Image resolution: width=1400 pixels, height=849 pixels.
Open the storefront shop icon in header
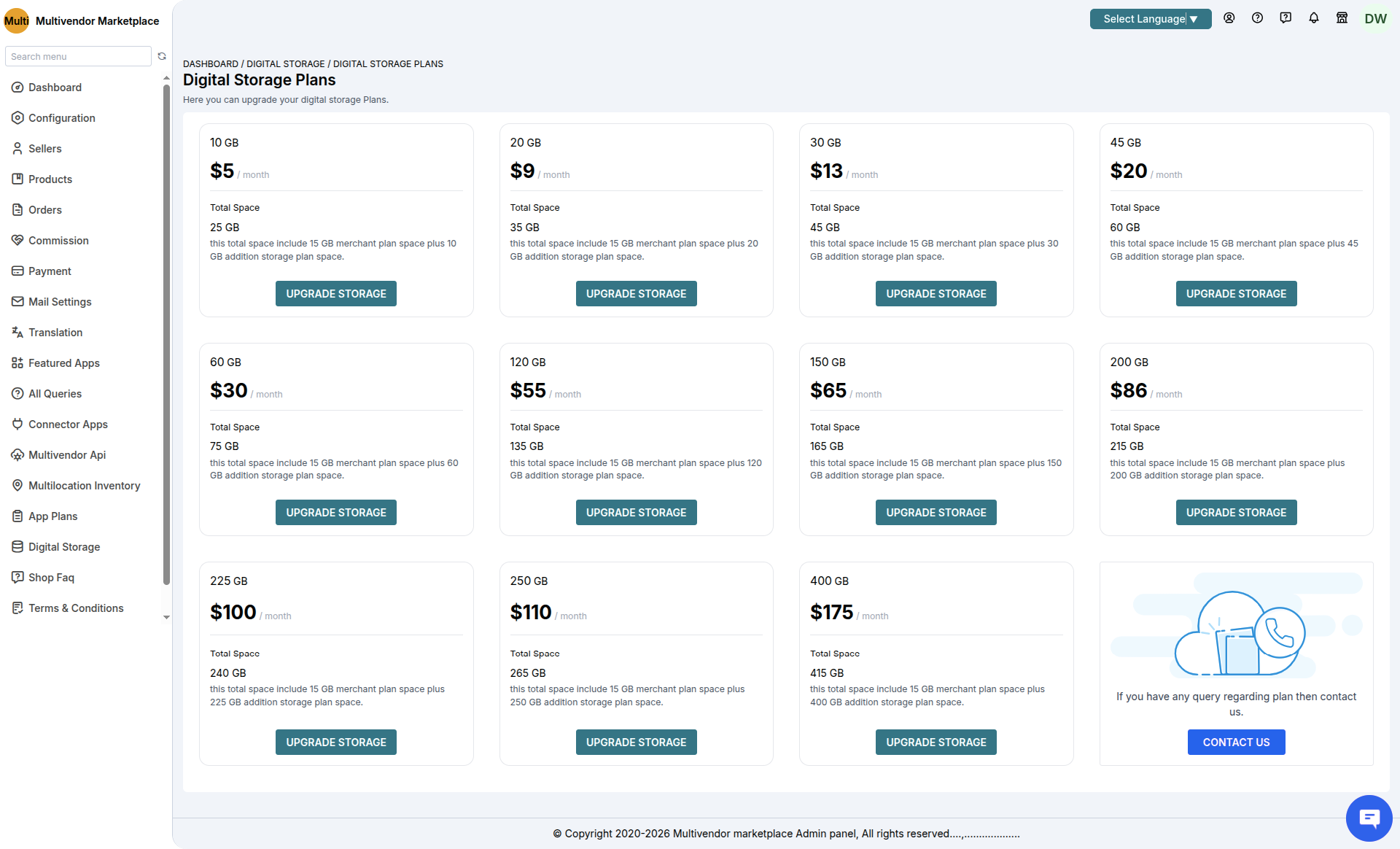[1342, 18]
